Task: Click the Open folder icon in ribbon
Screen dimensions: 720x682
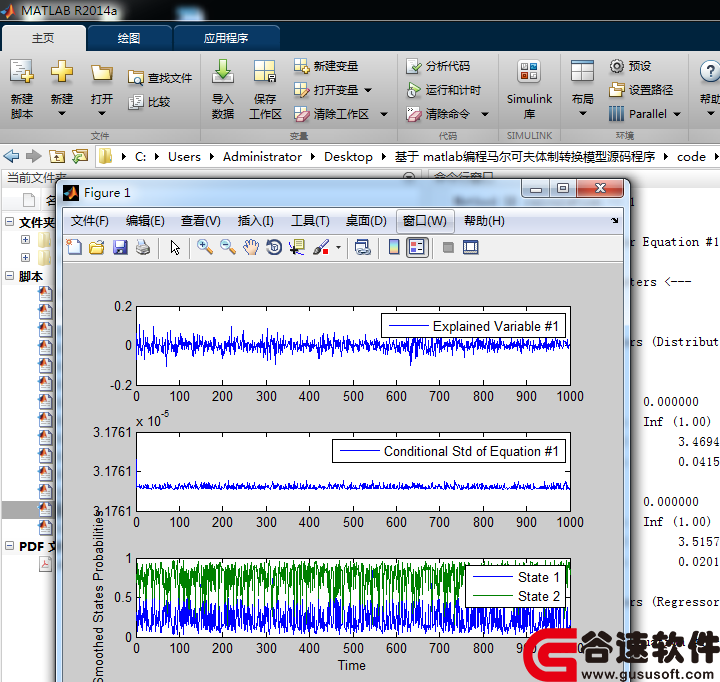Action: pos(101,73)
